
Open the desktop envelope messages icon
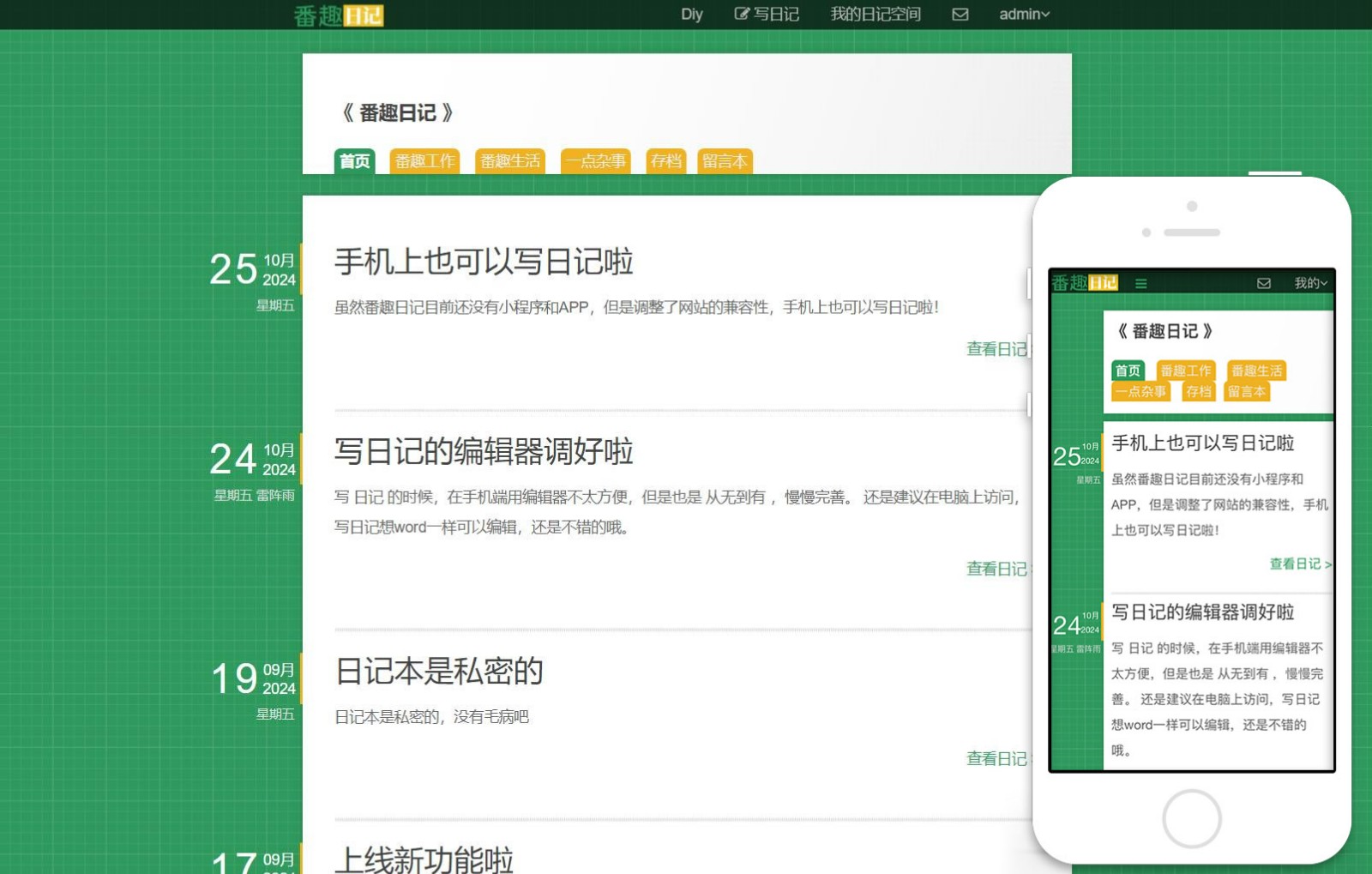click(x=960, y=15)
